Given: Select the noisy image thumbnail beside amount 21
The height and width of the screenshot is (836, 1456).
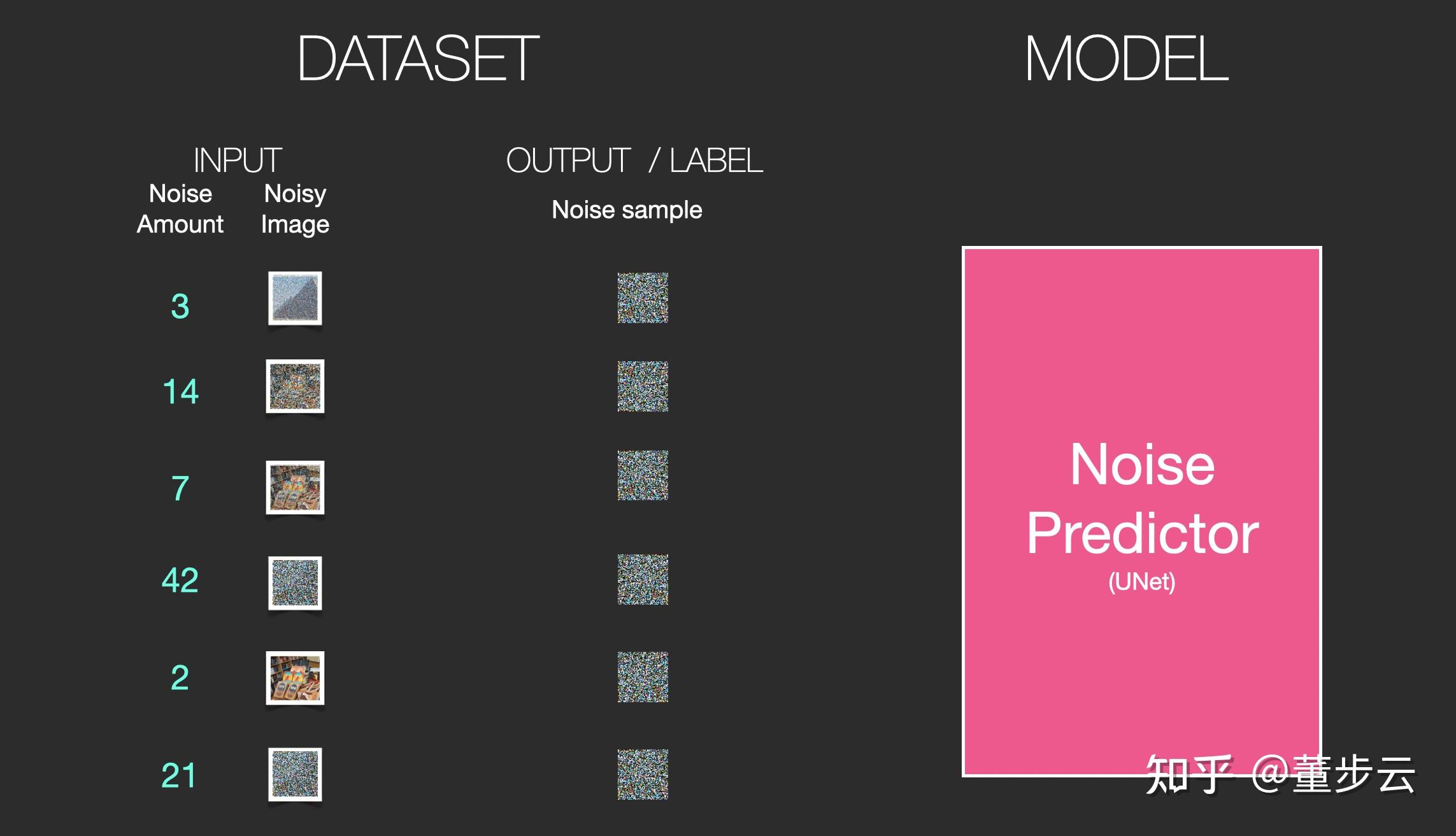Looking at the screenshot, I should tap(295, 774).
